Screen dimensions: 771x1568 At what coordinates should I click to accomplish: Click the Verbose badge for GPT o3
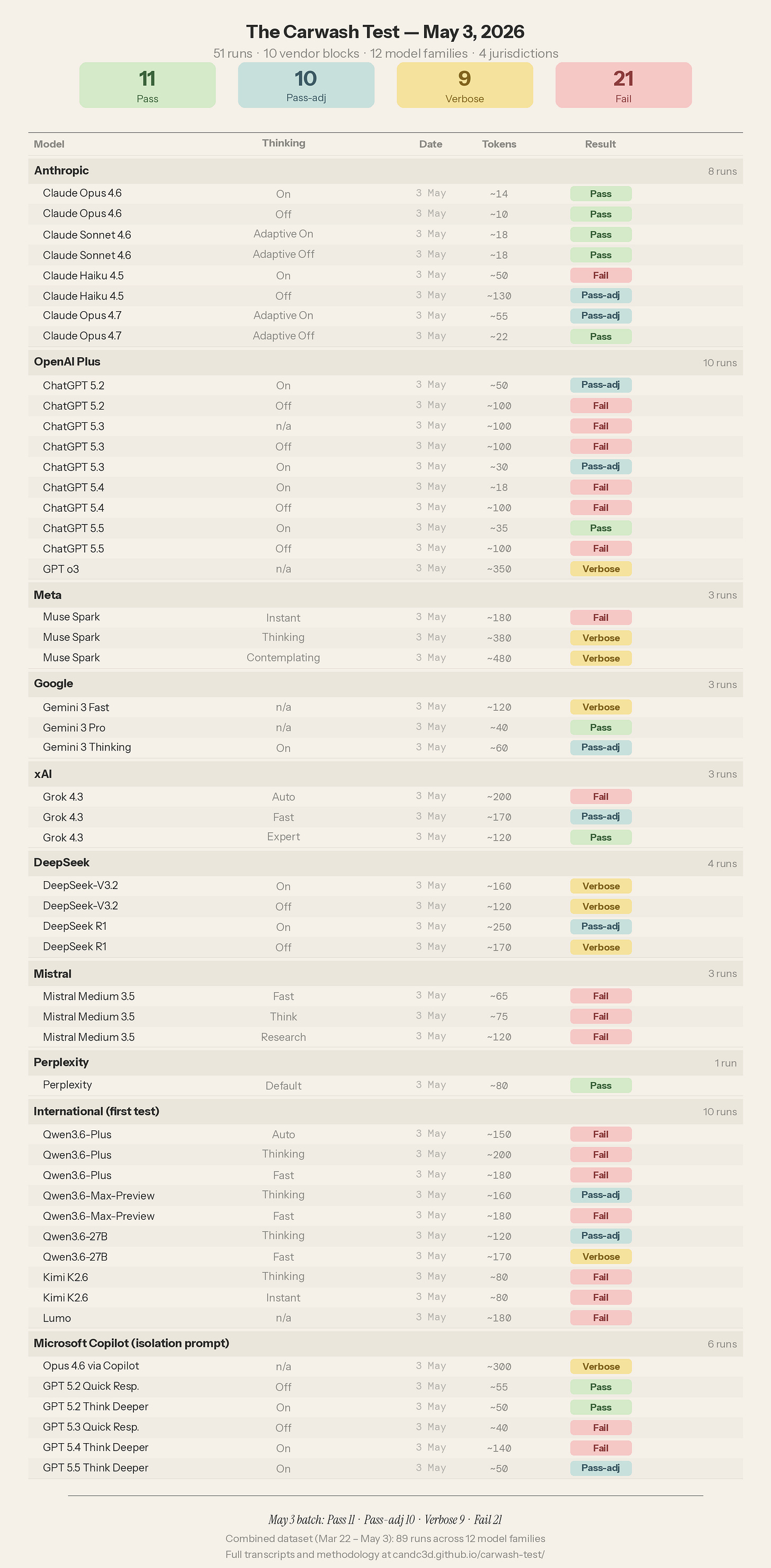(x=601, y=569)
